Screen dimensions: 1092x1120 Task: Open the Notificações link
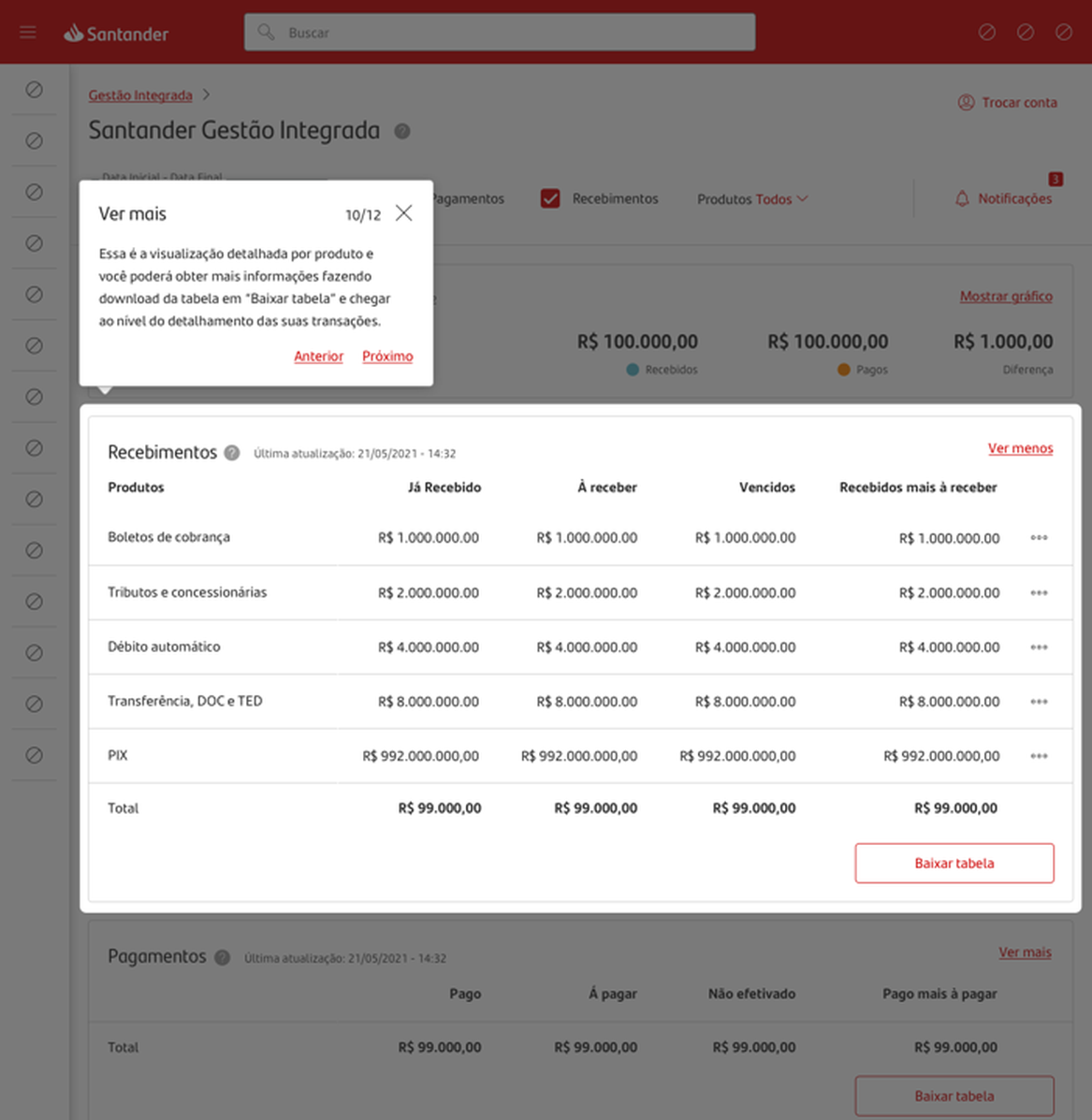click(x=1015, y=198)
